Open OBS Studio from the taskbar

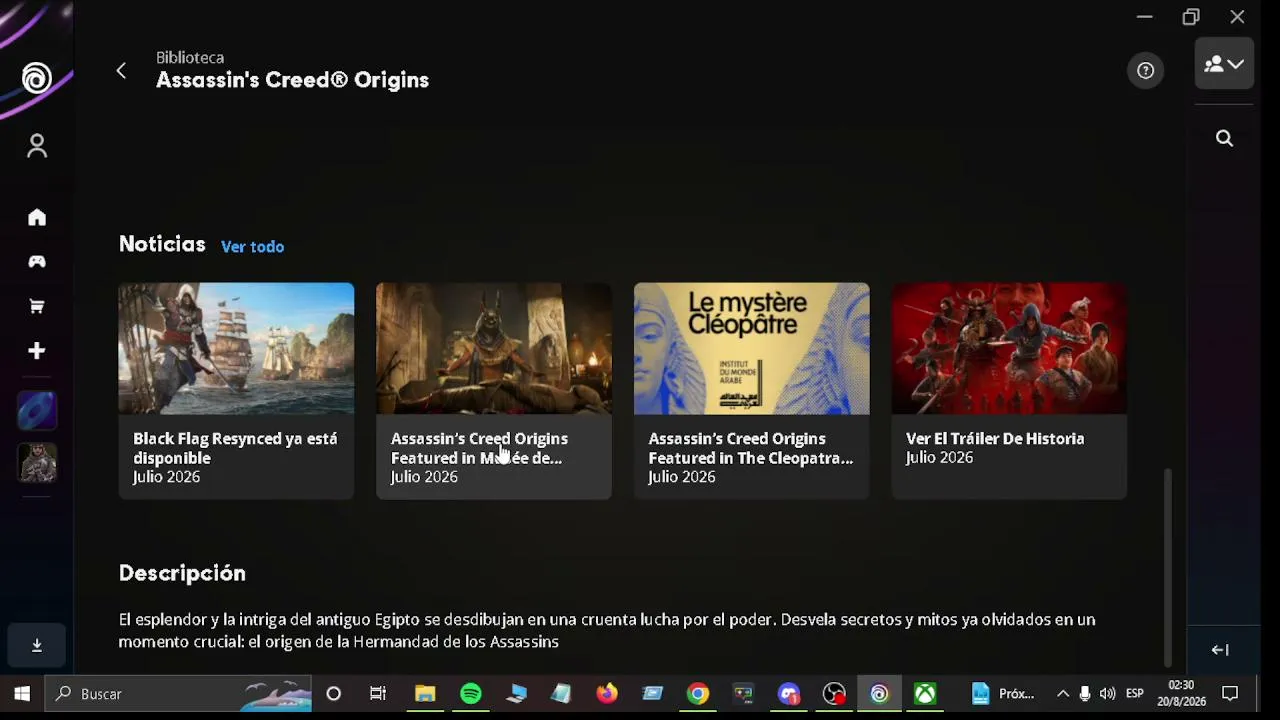click(x=834, y=693)
